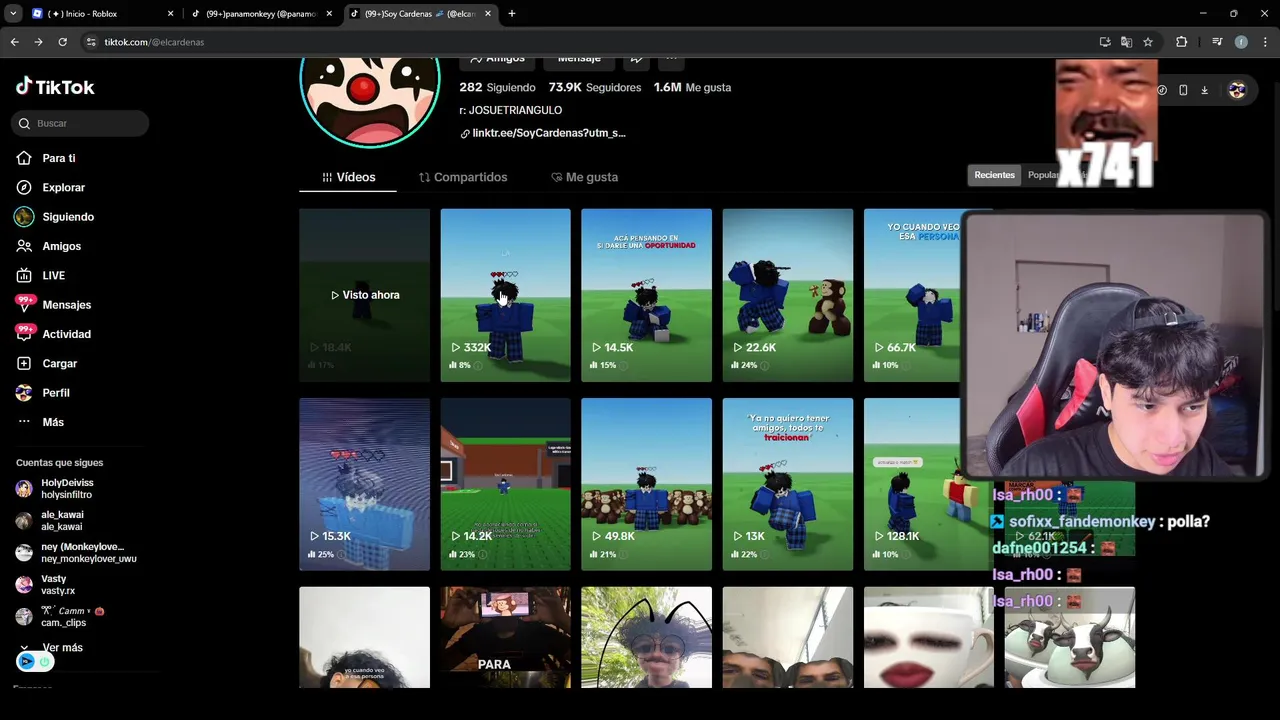Open the 'Visto ahora' video thumbnail

[x=364, y=295]
